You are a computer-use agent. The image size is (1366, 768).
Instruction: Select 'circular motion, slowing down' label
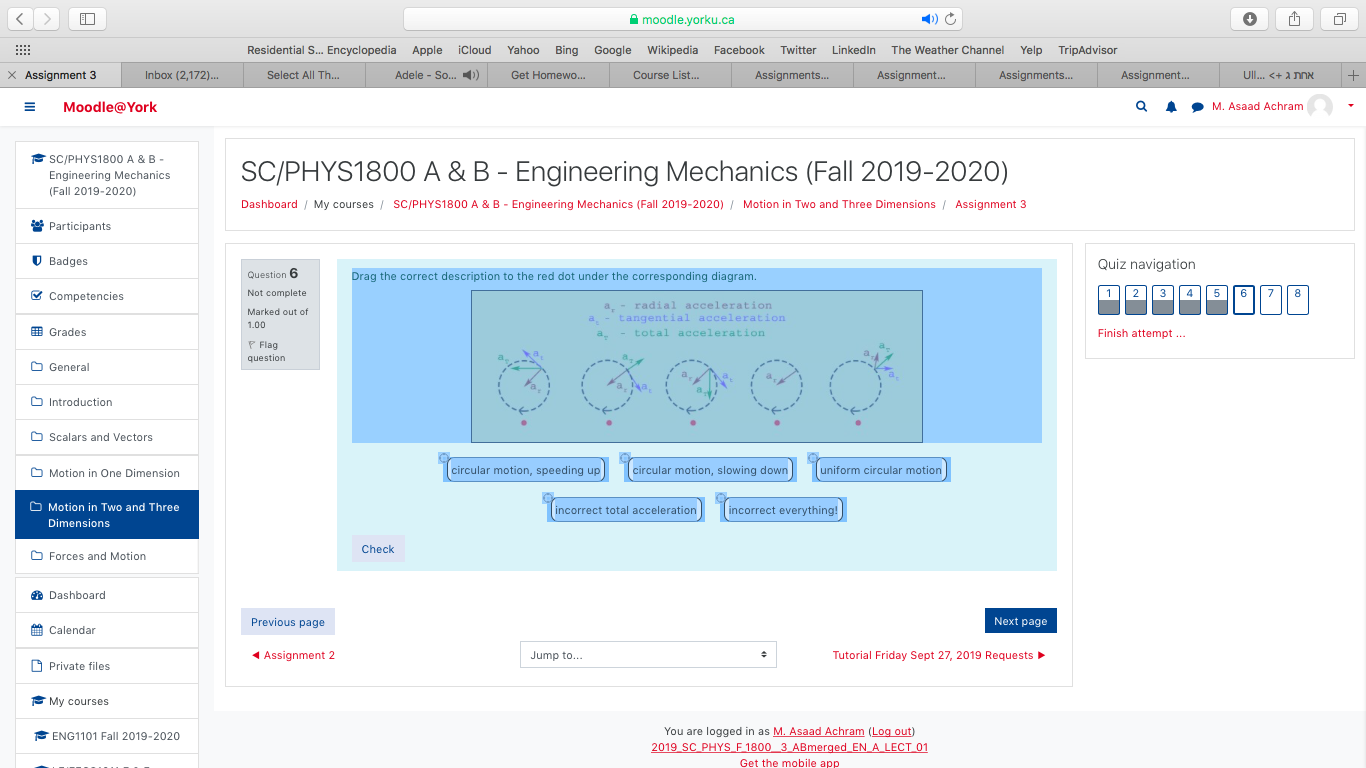(710, 470)
